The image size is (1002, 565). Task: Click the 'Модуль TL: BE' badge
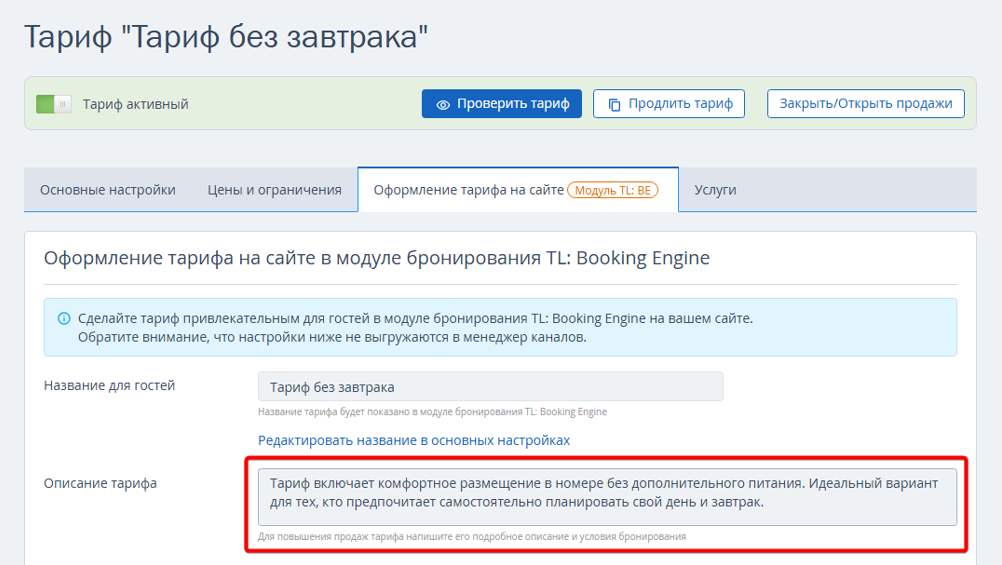coord(612,190)
